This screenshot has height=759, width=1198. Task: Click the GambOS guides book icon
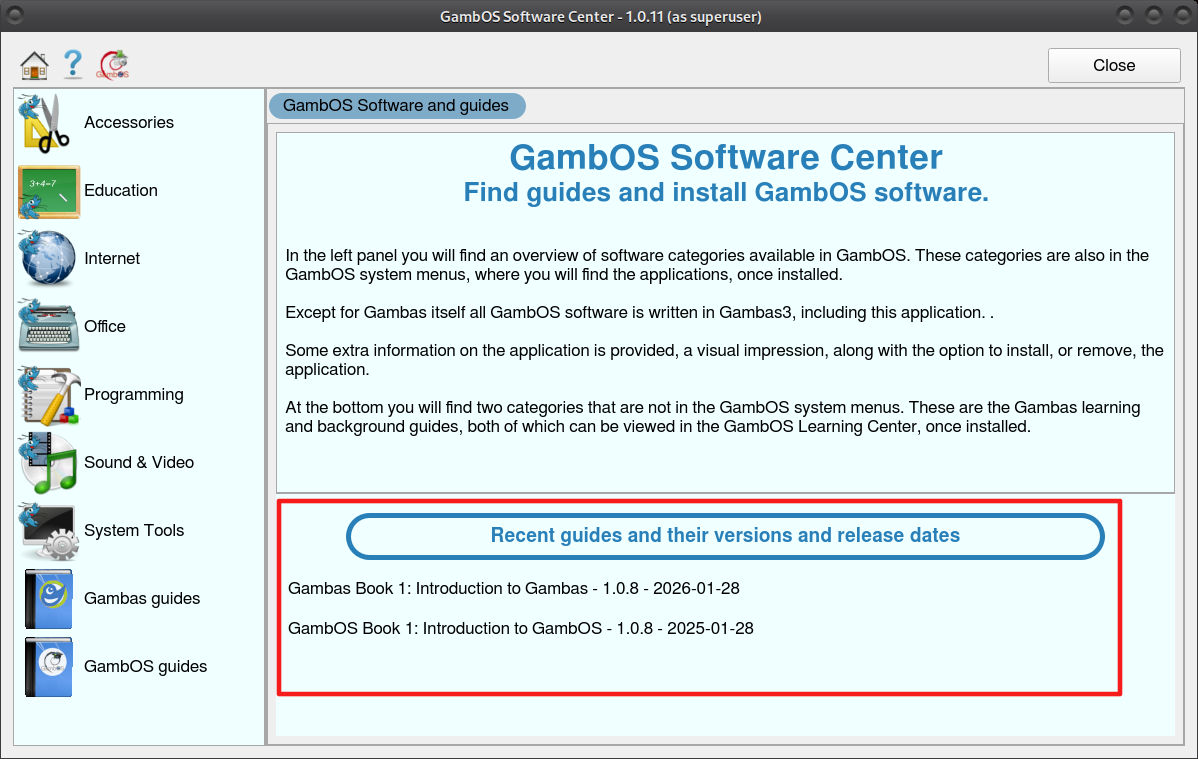47,667
